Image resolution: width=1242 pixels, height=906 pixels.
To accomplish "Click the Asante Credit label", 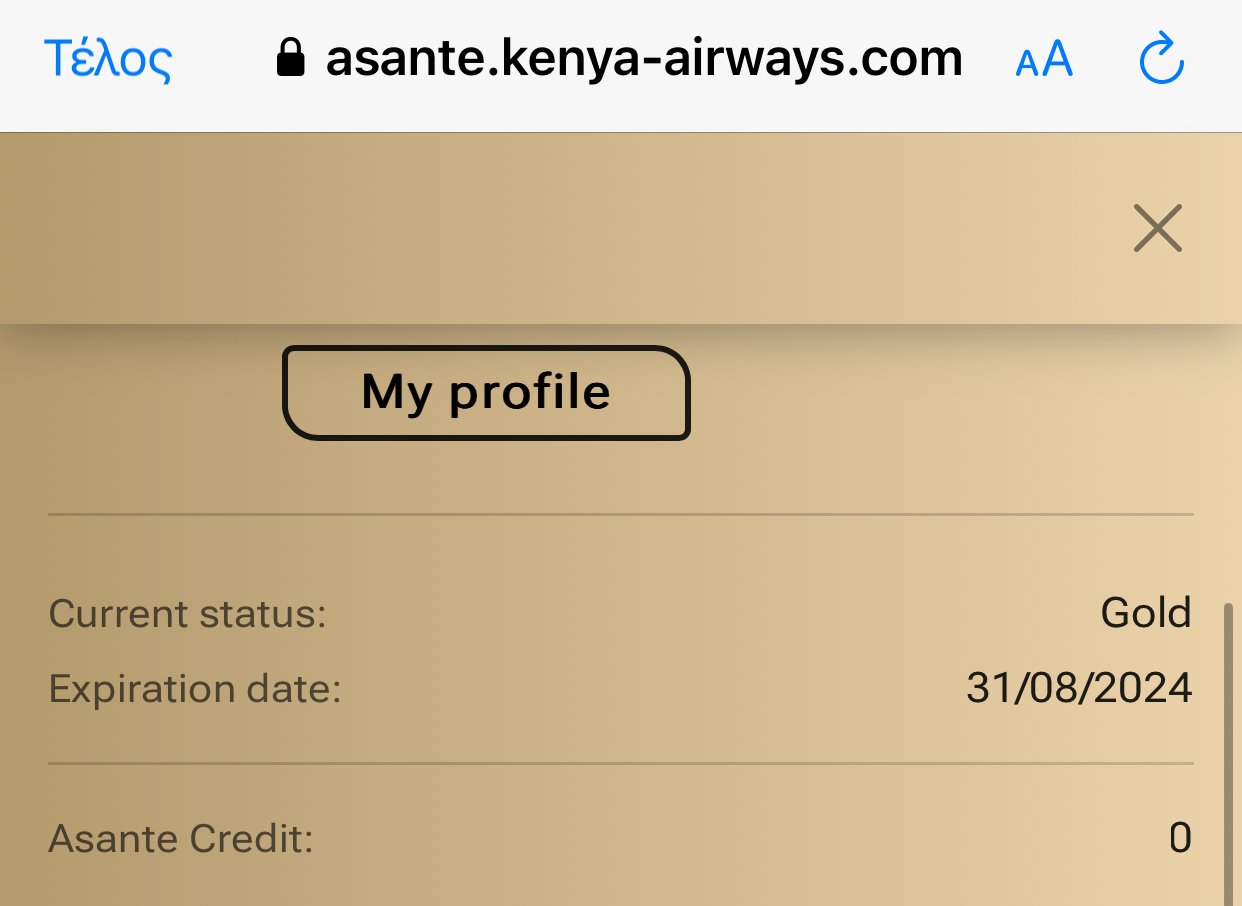I will tap(181, 839).
